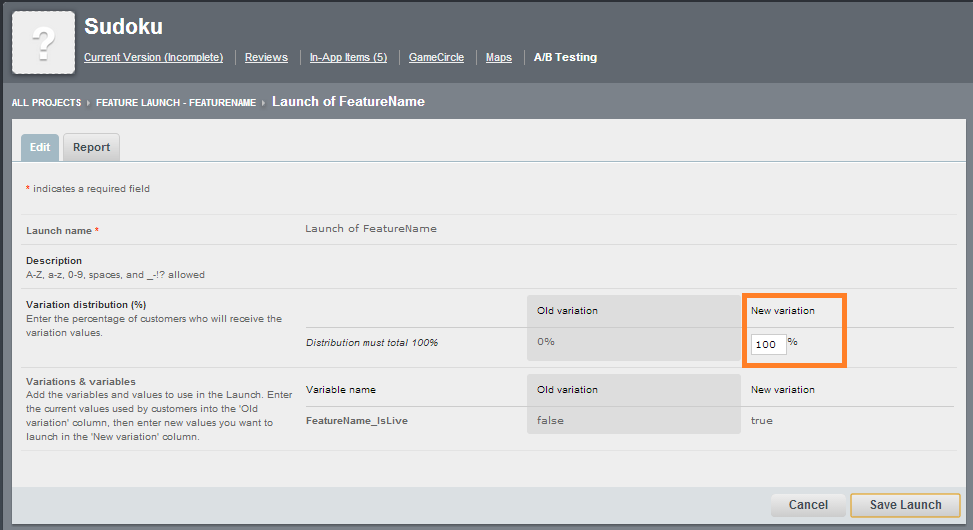Navigate to GameCircle link

(x=436, y=58)
